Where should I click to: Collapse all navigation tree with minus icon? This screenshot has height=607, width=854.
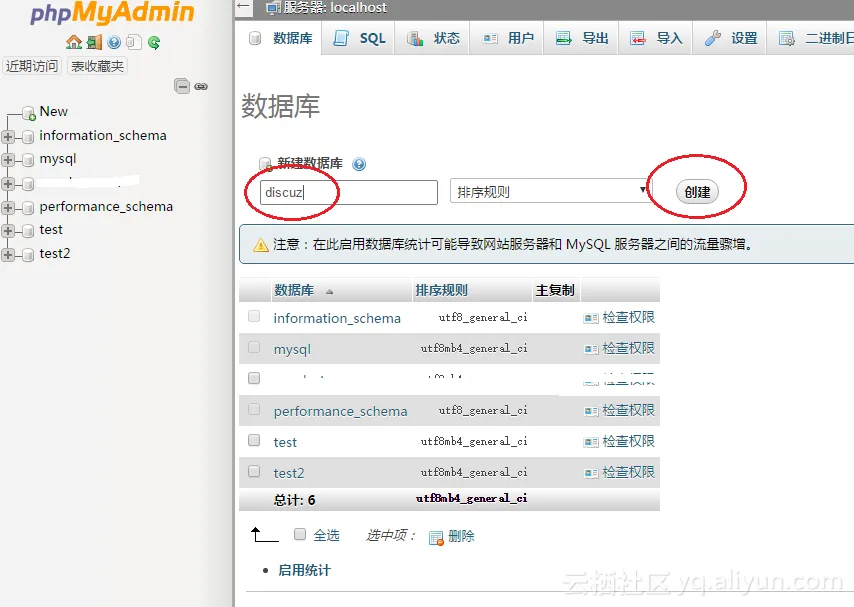tap(182, 86)
